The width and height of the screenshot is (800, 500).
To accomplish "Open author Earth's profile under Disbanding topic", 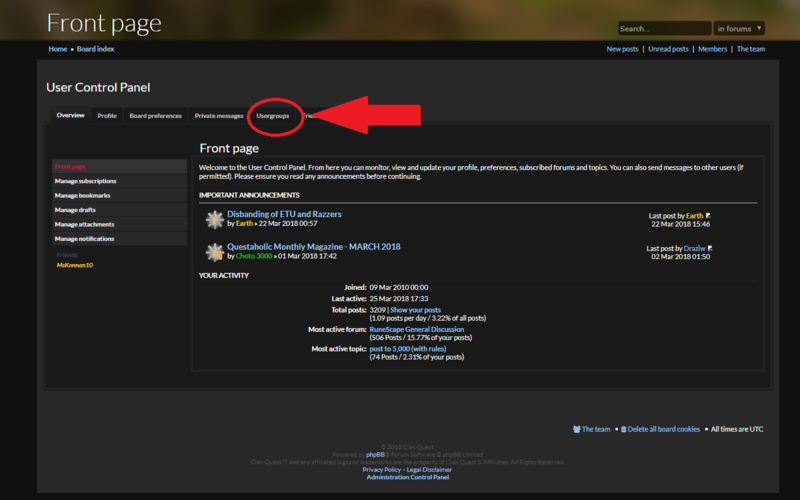I will tap(244, 223).
